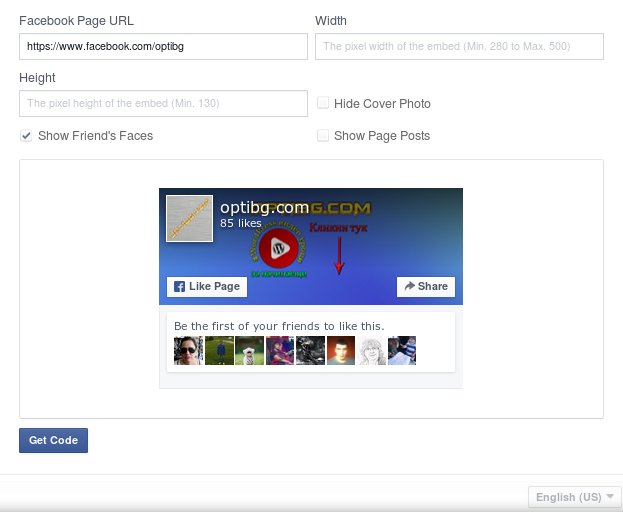Viewport: 623px width, 512px height.
Task: Click the share arrow icon
Action: coord(410,286)
